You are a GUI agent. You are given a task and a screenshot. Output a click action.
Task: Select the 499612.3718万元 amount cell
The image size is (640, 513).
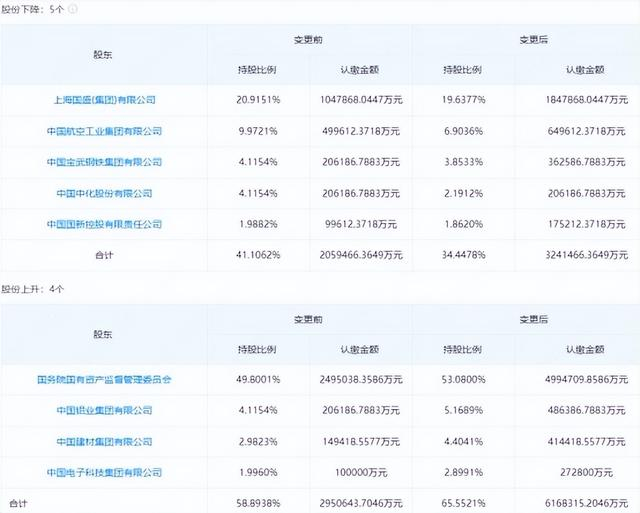pyautogui.click(x=361, y=131)
